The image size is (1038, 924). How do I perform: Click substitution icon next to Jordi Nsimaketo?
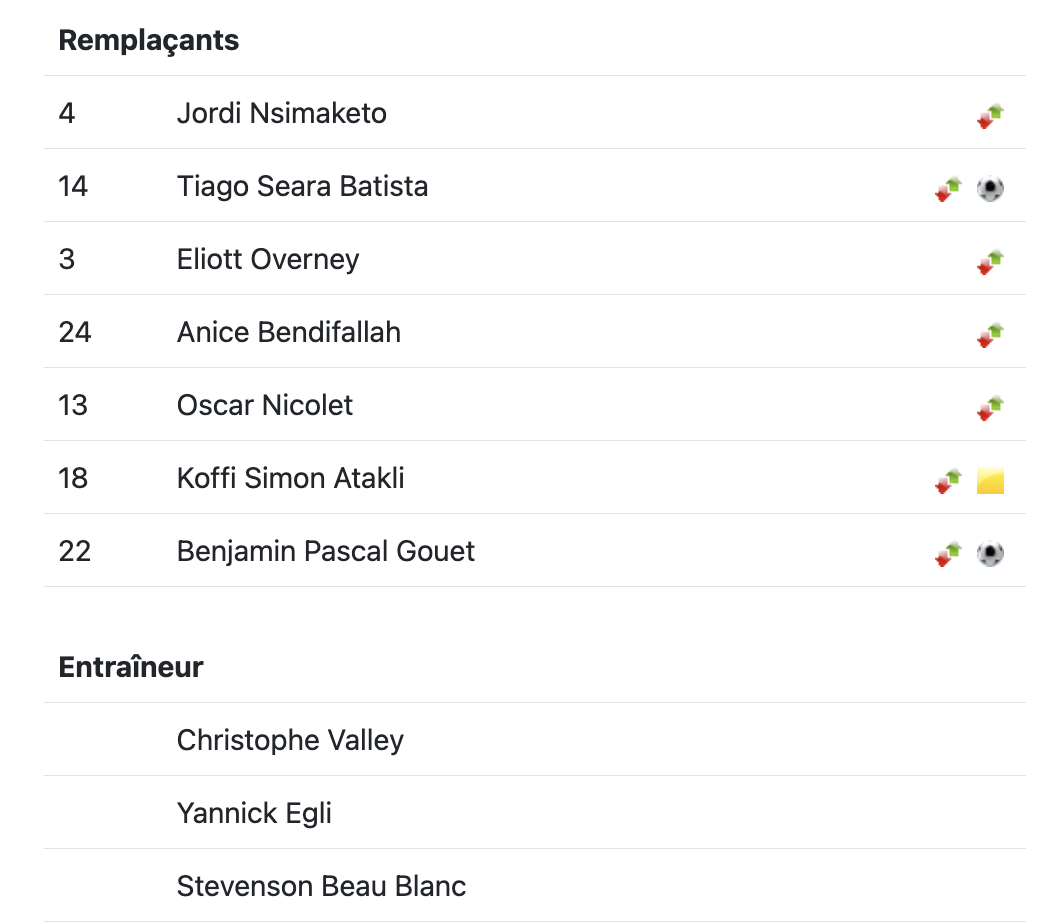point(990,115)
